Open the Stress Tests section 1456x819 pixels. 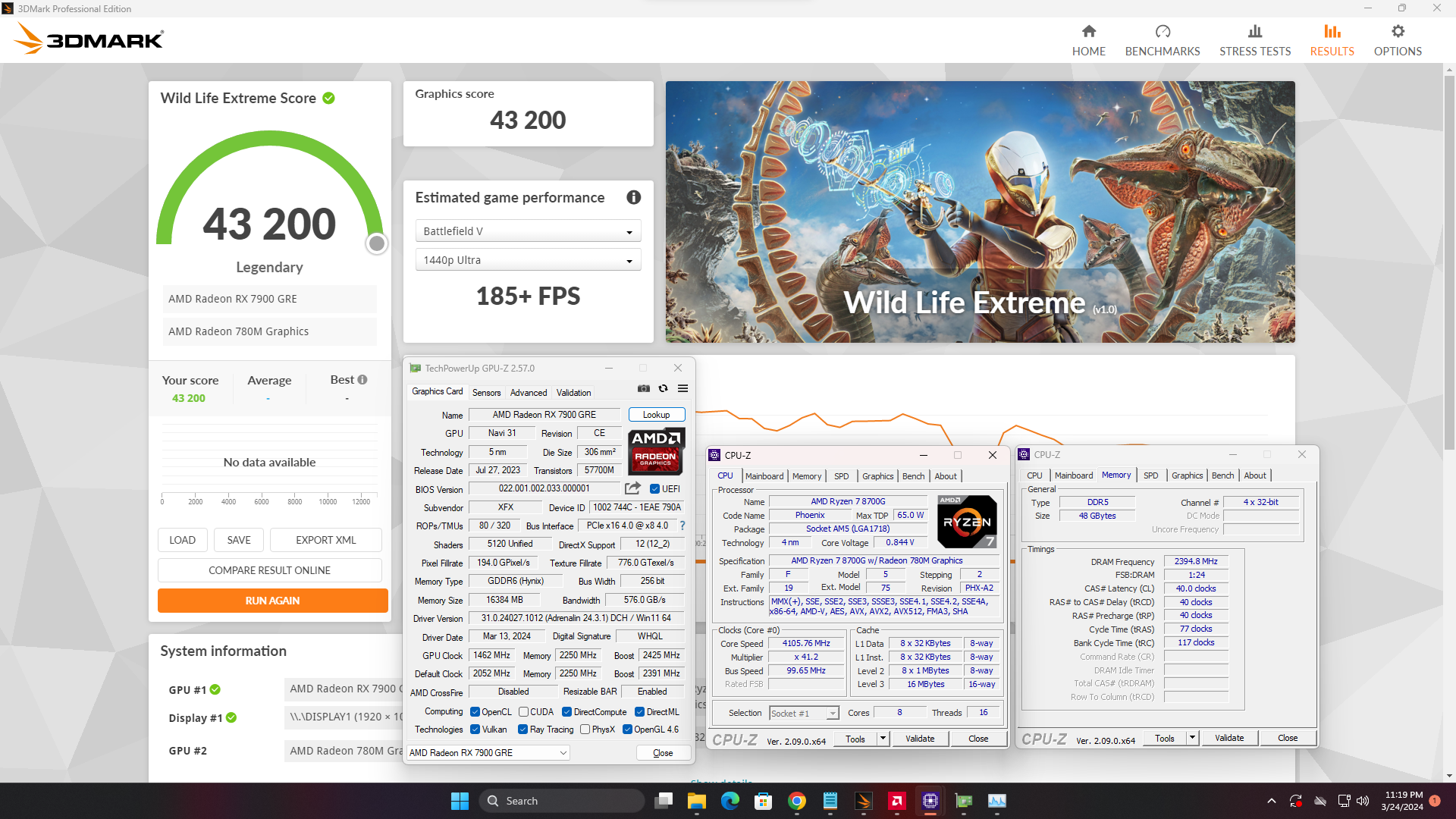tap(1254, 40)
